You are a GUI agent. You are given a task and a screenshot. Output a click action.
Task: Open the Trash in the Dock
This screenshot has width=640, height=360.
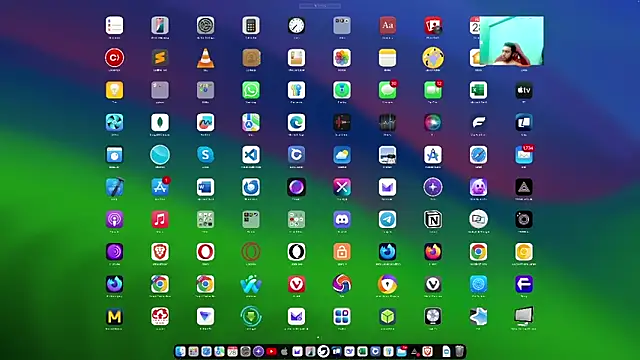460,351
